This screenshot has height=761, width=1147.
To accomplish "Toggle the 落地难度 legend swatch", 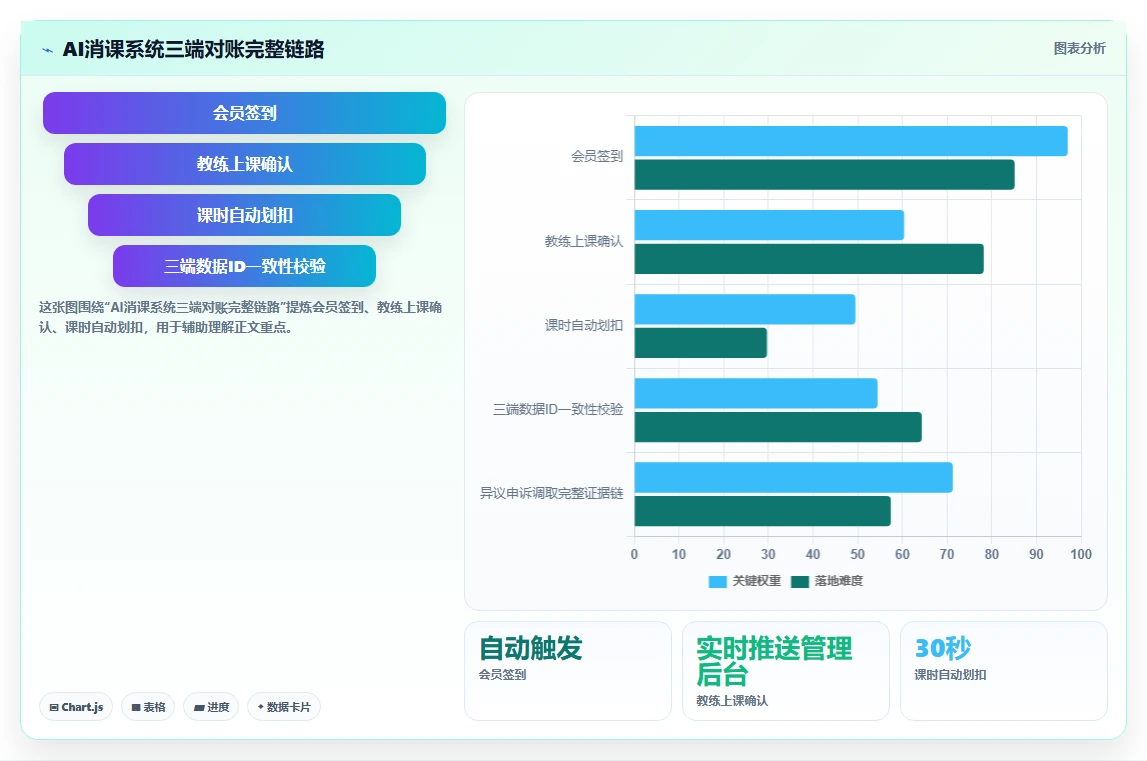I will (800, 582).
